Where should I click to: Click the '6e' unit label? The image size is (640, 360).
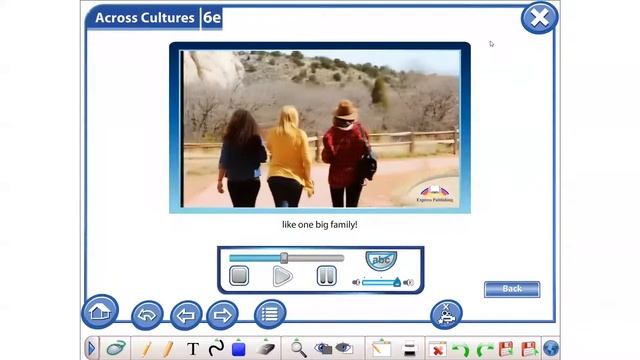pos(212,18)
